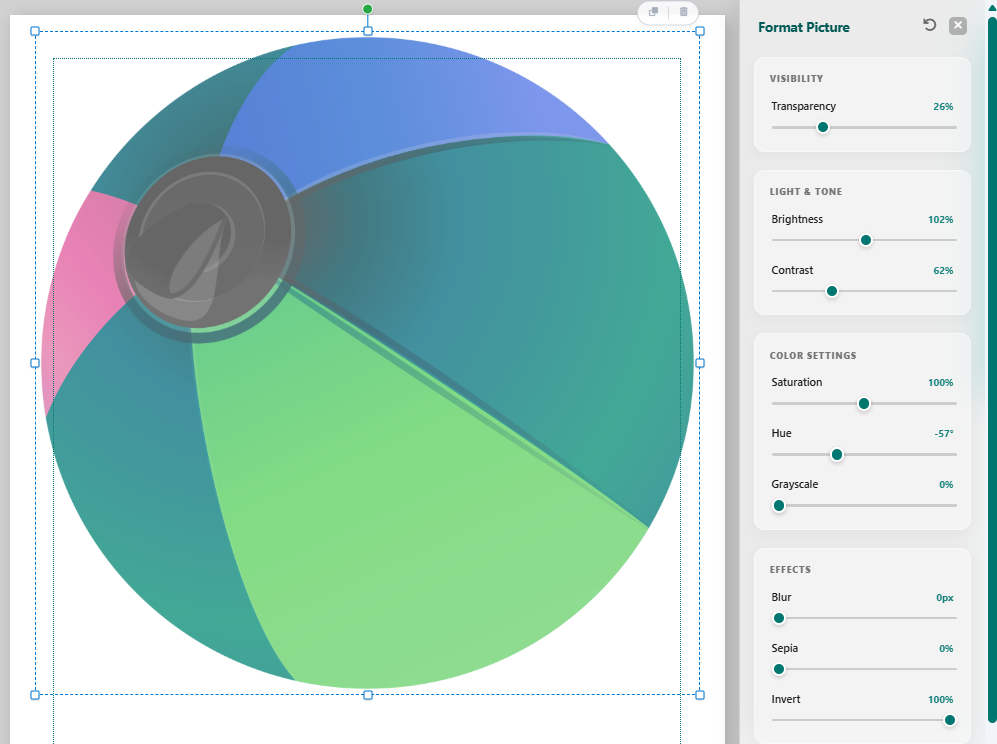Click the right-middle selection handle

(700, 363)
